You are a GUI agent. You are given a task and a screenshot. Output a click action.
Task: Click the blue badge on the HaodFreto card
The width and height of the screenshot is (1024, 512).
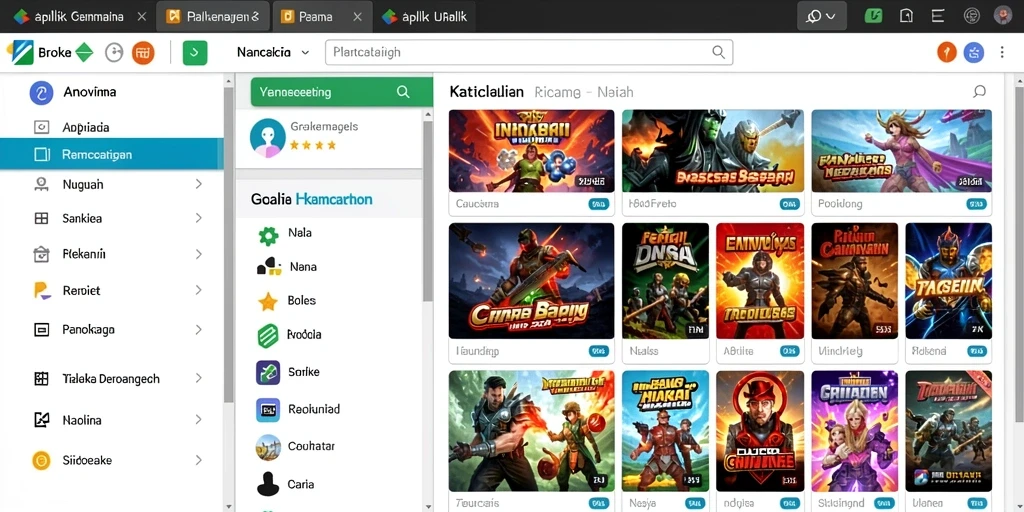(790, 204)
